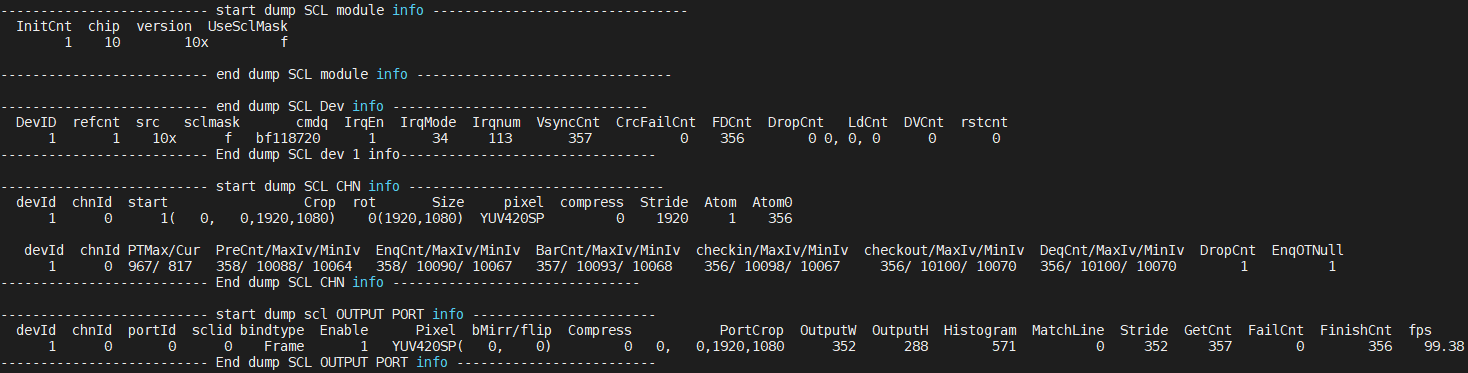Select the bindtype value Frame
1468x373 pixels.
(x=284, y=346)
